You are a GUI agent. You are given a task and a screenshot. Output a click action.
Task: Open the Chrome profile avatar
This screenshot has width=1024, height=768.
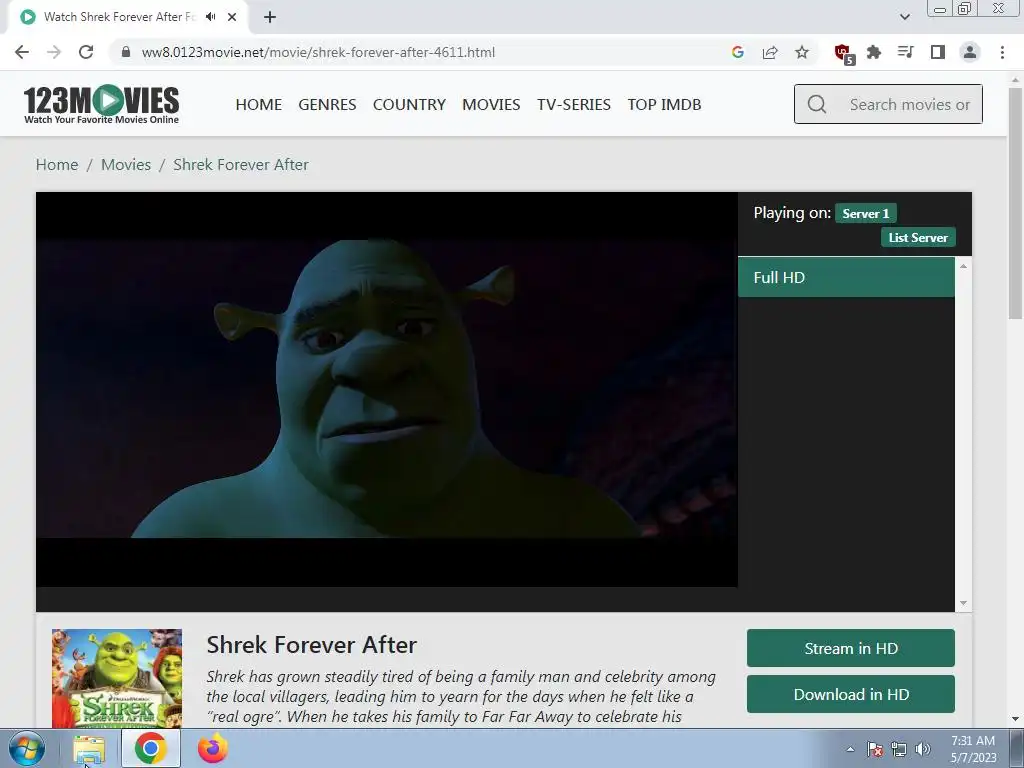(970, 52)
